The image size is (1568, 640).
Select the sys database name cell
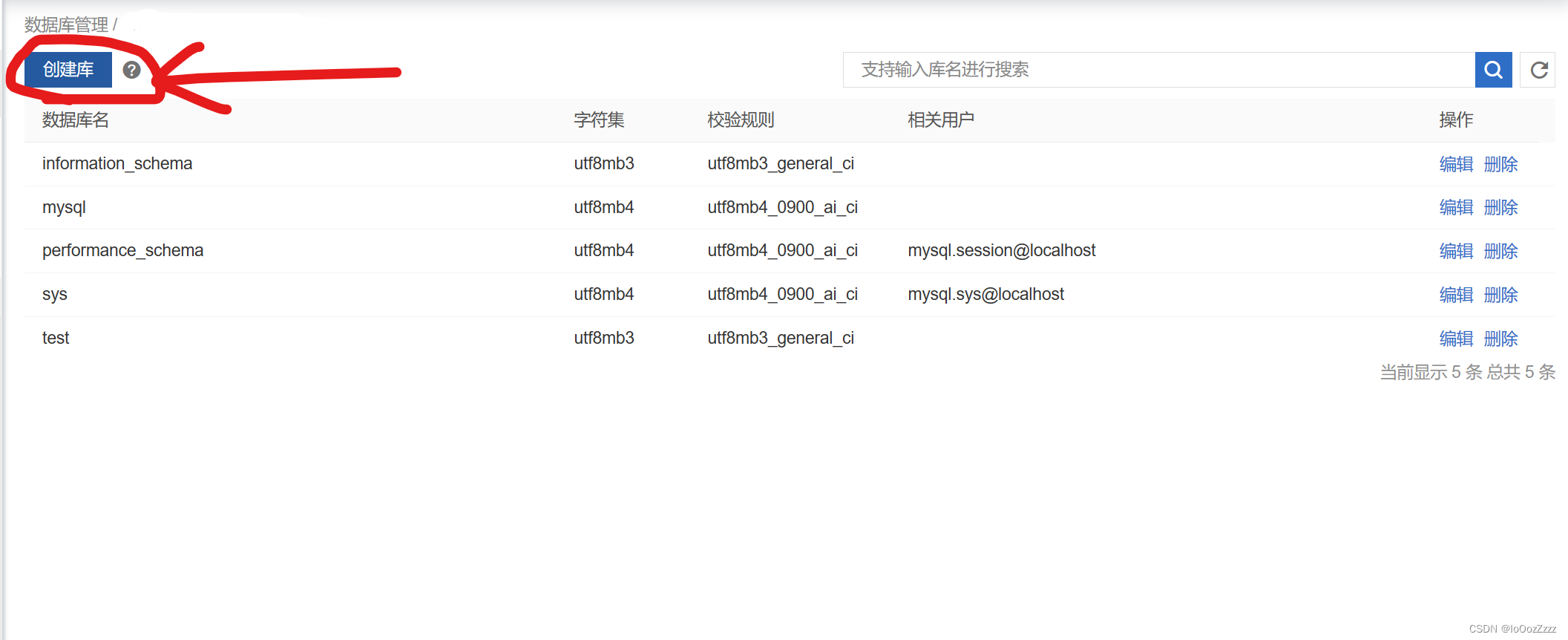54,294
